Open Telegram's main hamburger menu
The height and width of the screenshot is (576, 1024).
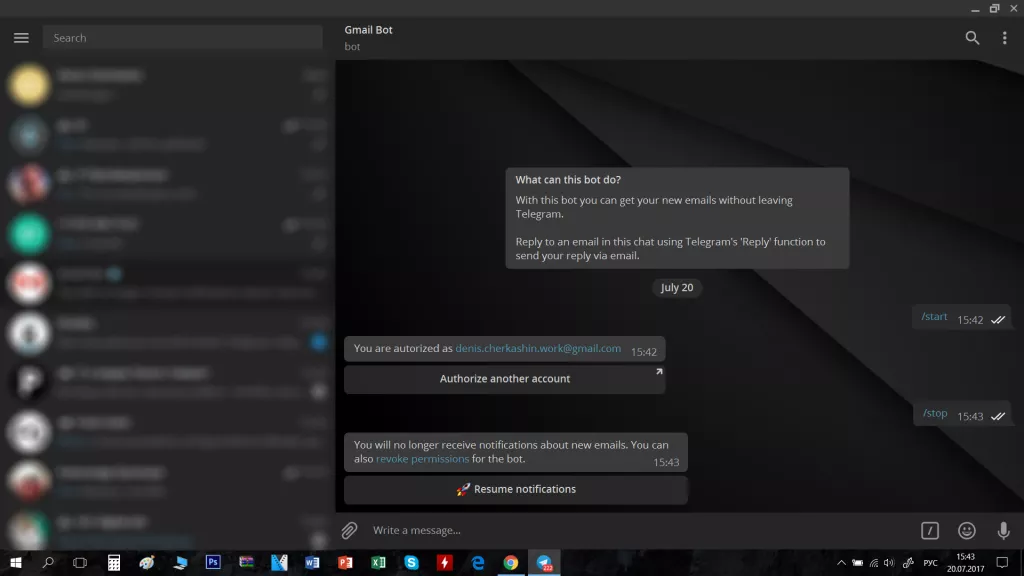[20, 37]
